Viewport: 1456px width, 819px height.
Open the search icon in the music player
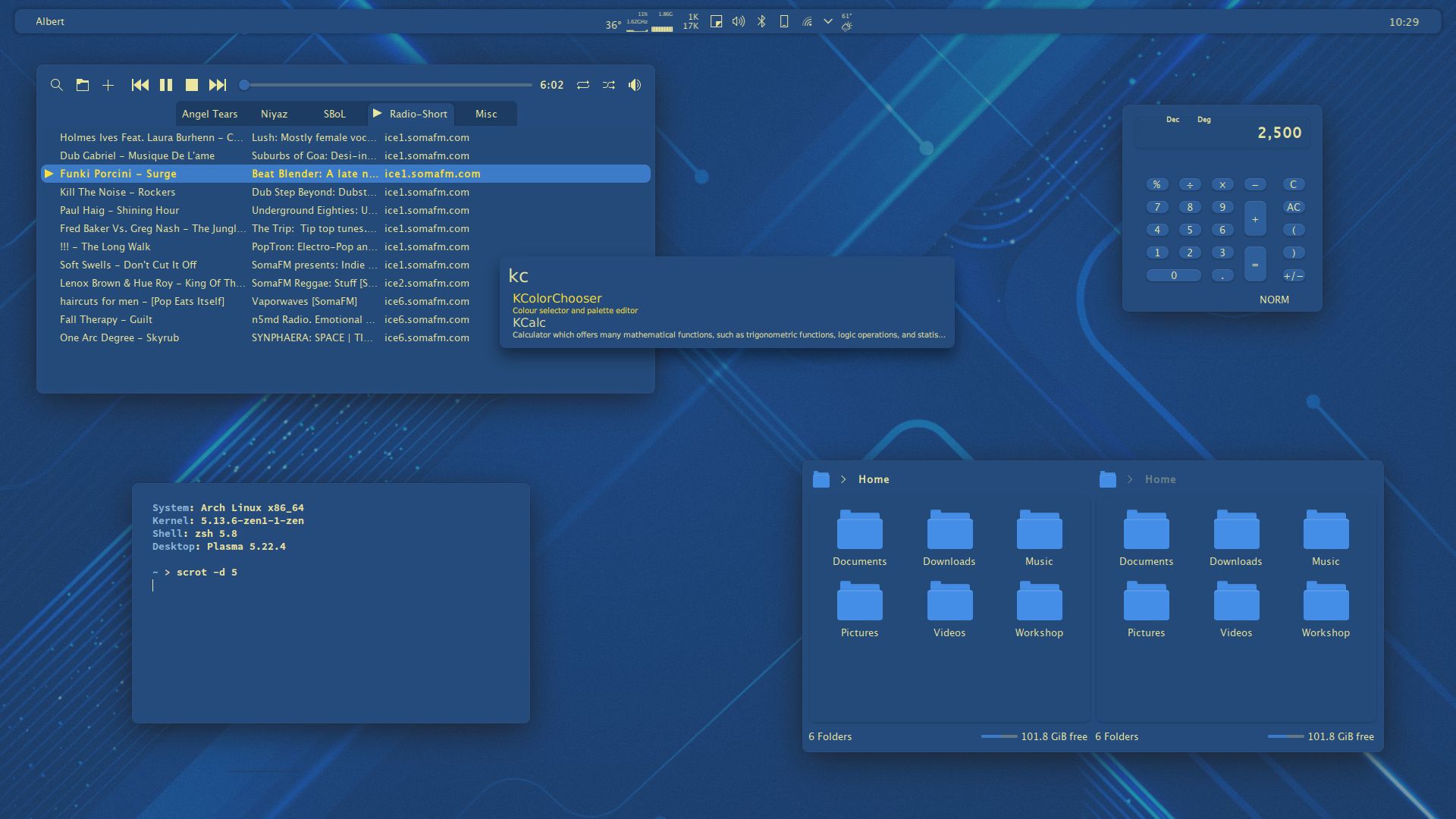tap(57, 85)
